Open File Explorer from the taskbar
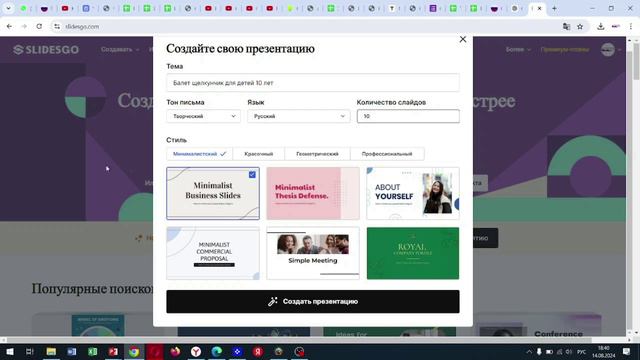 [x=51, y=351]
